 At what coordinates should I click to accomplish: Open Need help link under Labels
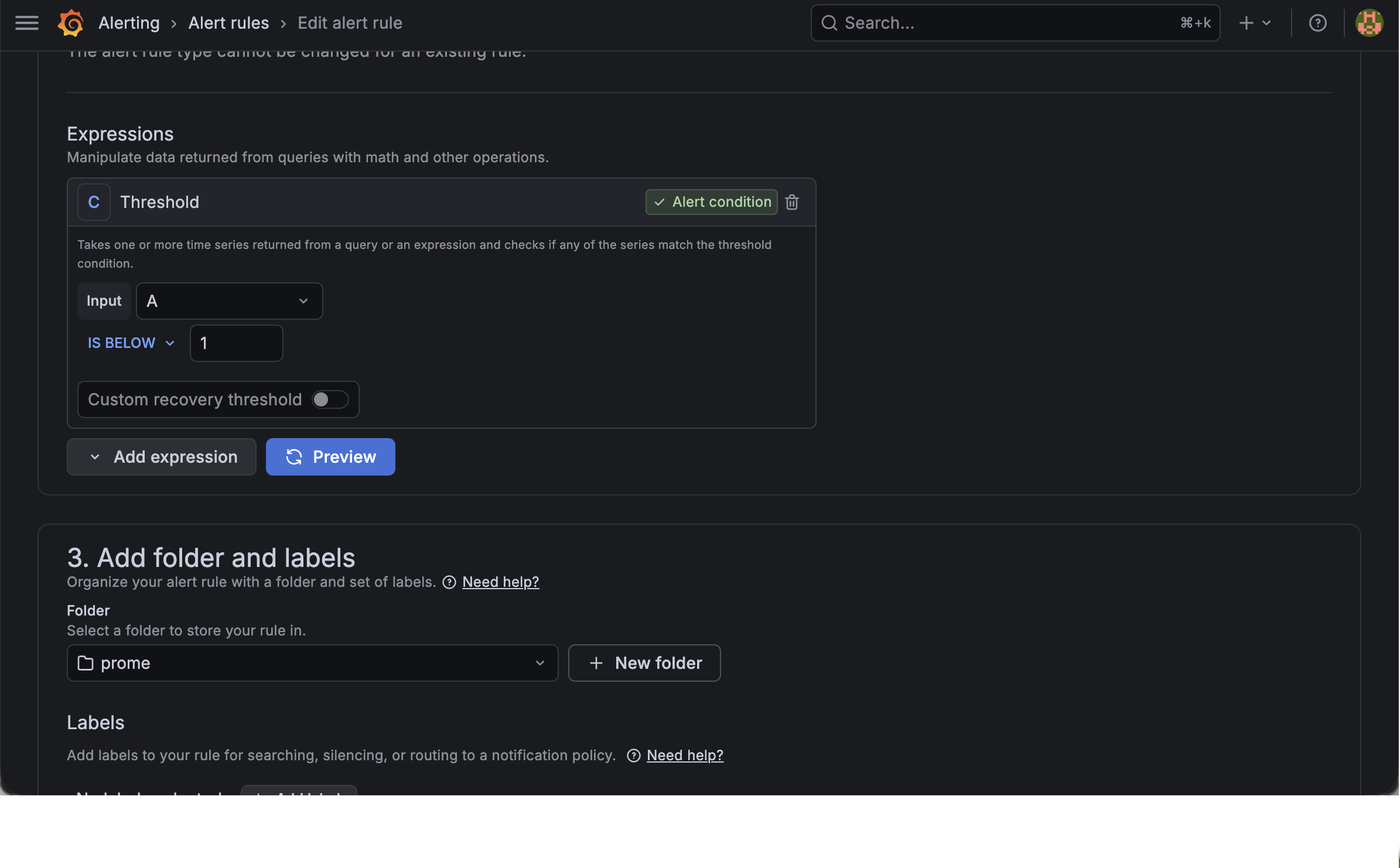tap(685, 756)
